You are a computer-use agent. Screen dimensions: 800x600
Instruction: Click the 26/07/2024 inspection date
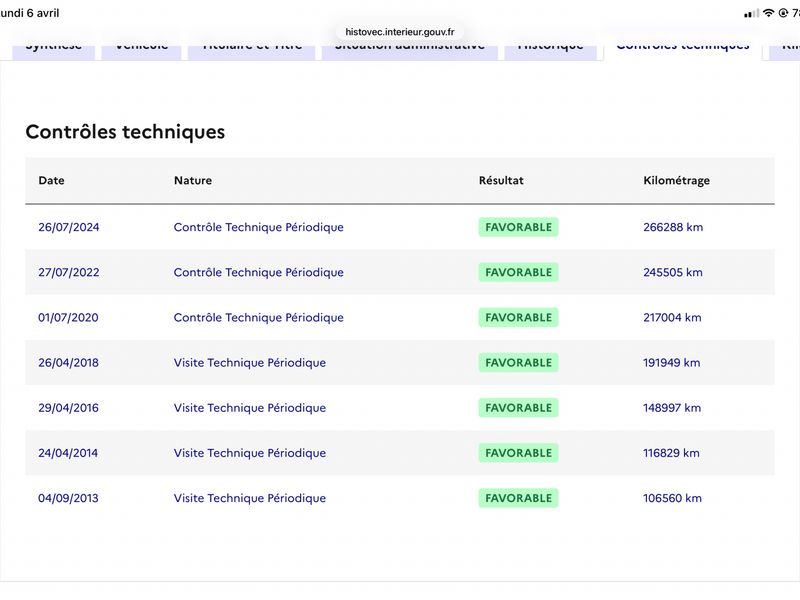click(x=69, y=227)
